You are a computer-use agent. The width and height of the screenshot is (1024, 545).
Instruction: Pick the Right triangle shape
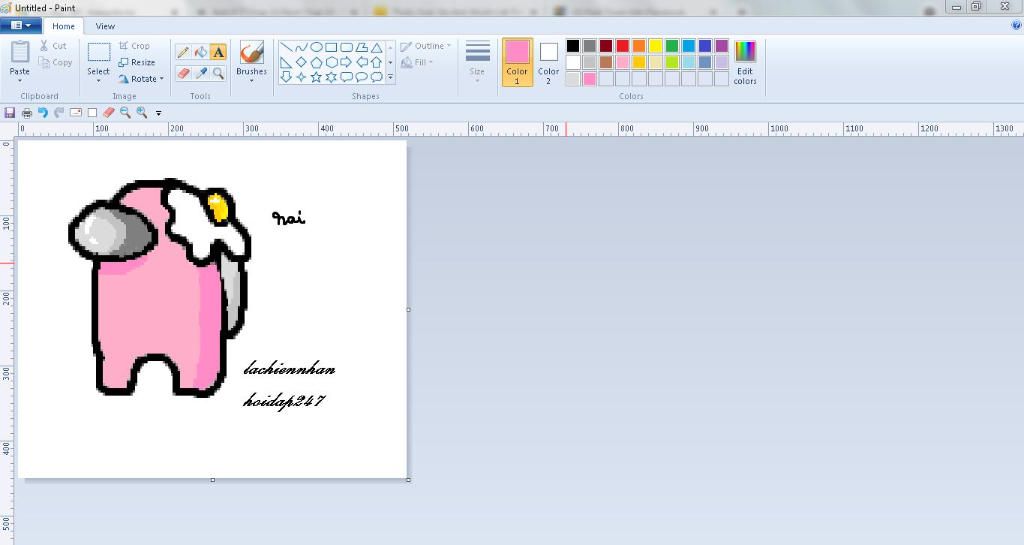pyautogui.click(x=285, y=63)
